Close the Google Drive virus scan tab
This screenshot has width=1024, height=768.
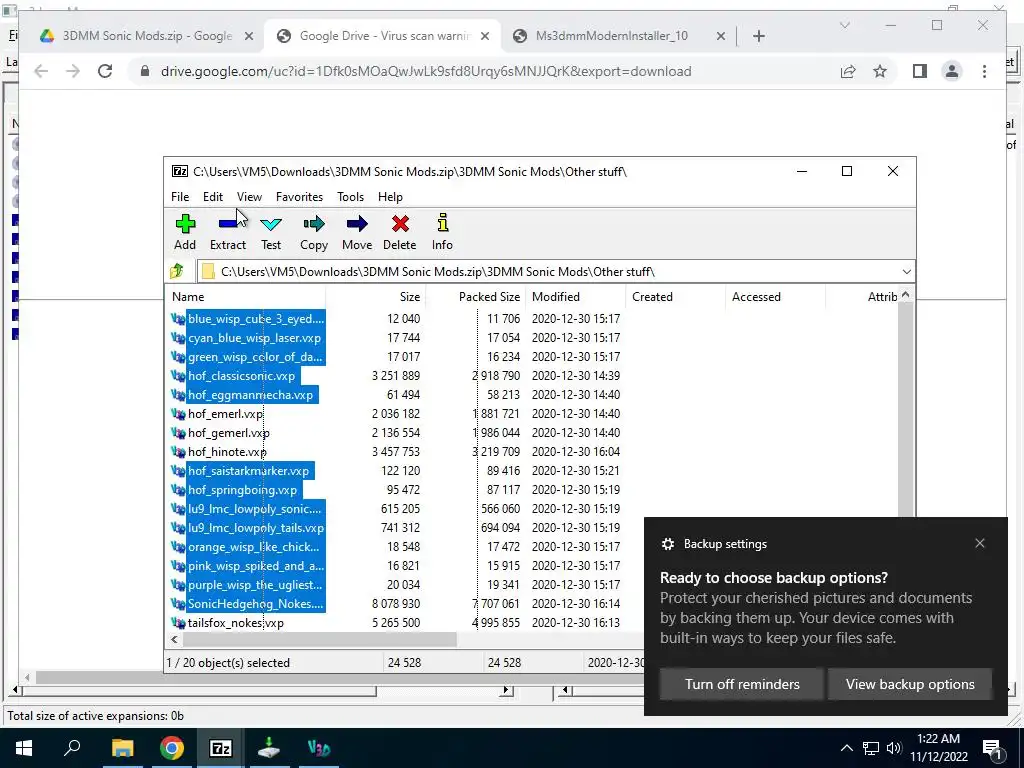click(485, 36)
